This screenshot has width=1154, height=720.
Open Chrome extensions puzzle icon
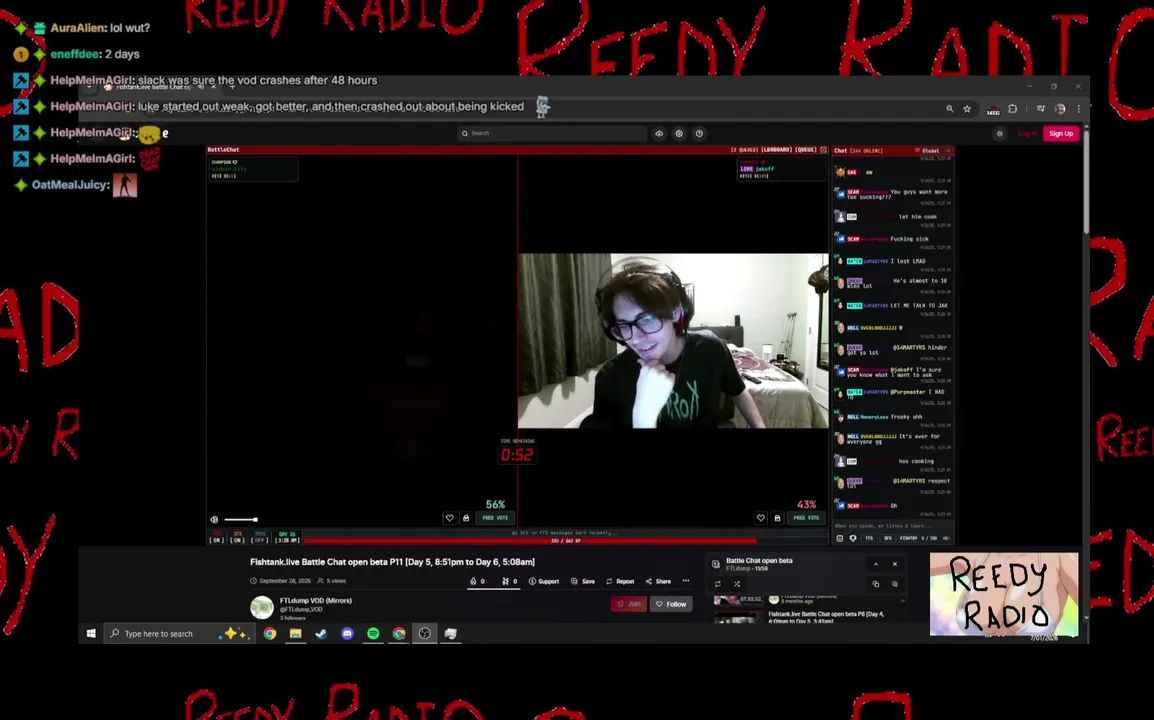[x=1013, y=109]
